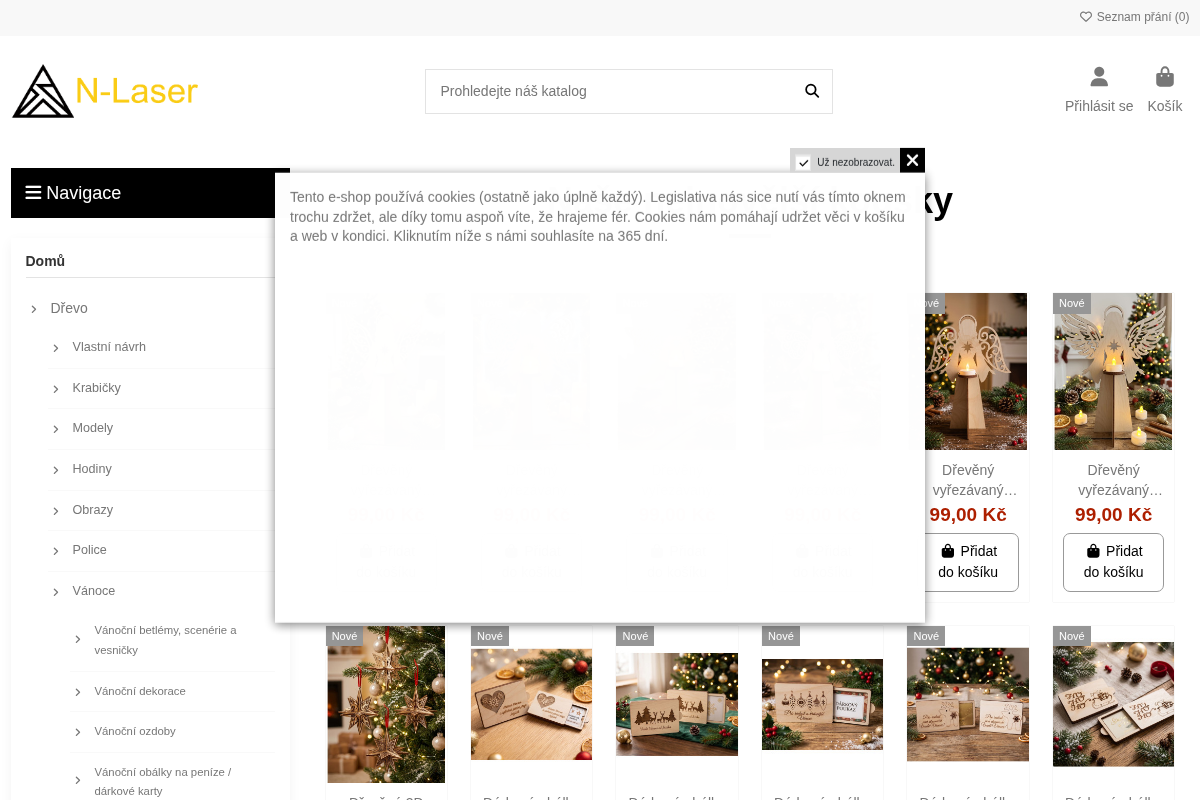Expand the Vánoční dekorace chevron

(x=78, y=692)
